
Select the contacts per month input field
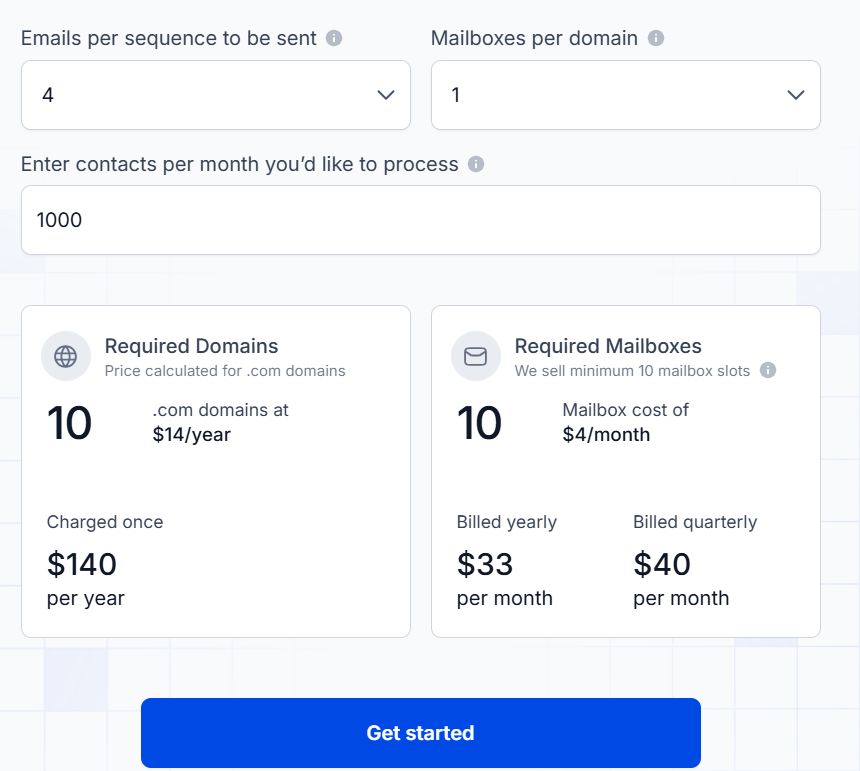(421, 220)
